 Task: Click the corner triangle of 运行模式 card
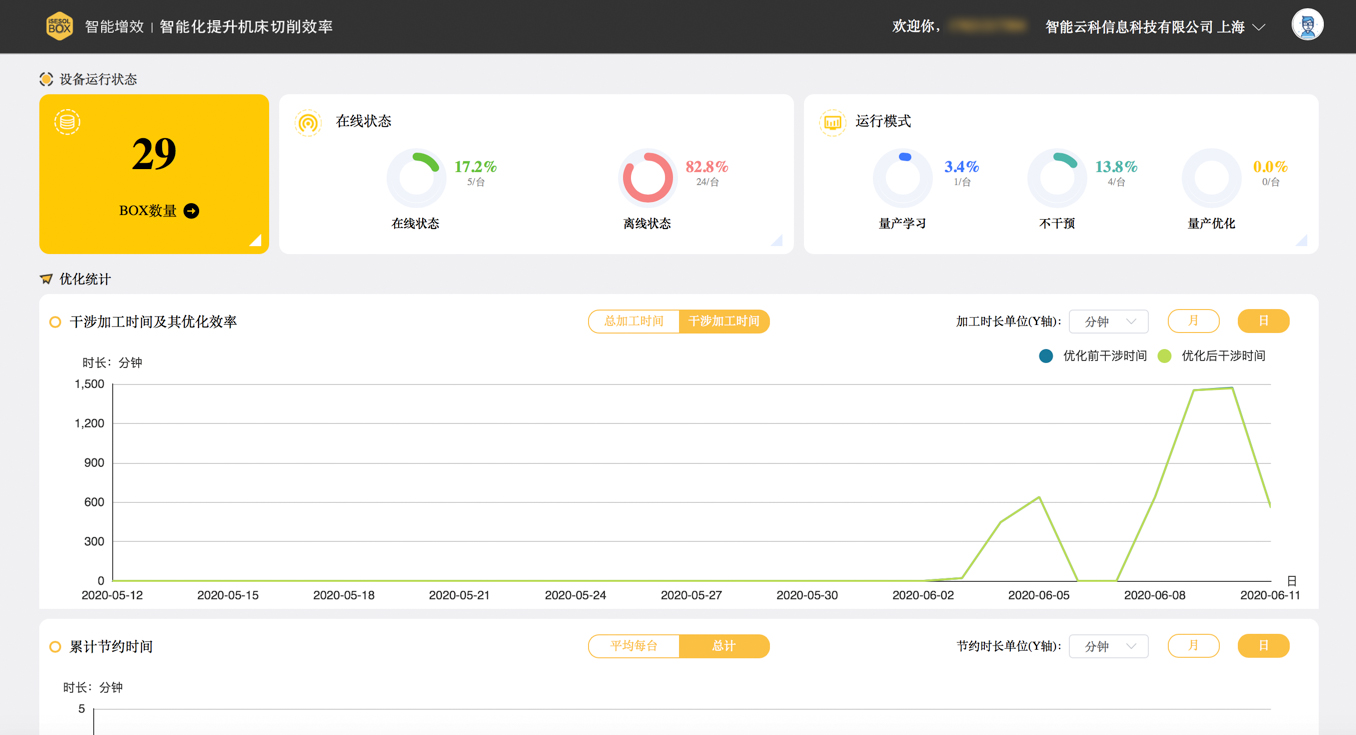(1303, 241)
